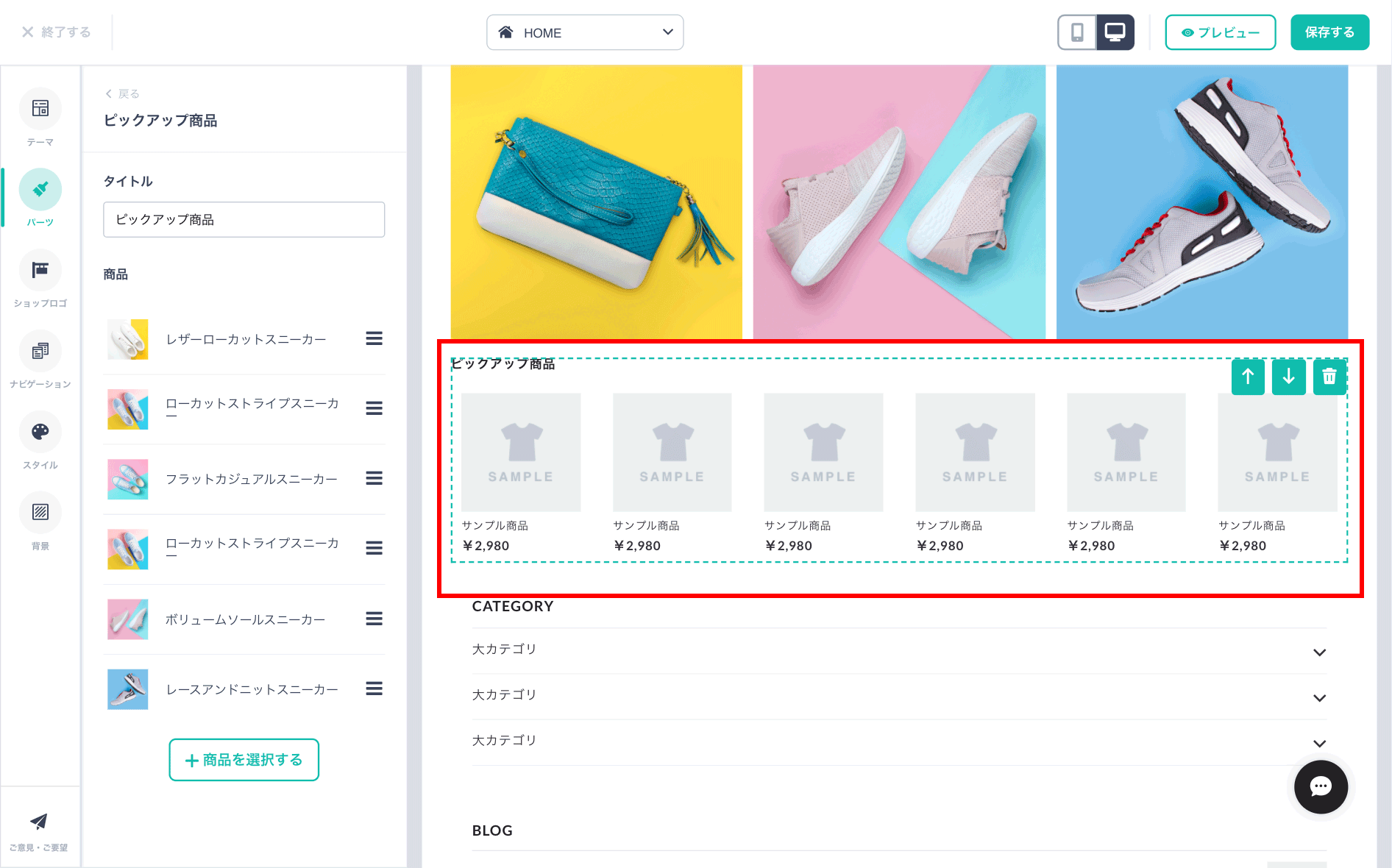The image size is (1392, 868).
Task: Select the レースアンドニットスニーカー thumbnail
Action: [x=128, y=689]
